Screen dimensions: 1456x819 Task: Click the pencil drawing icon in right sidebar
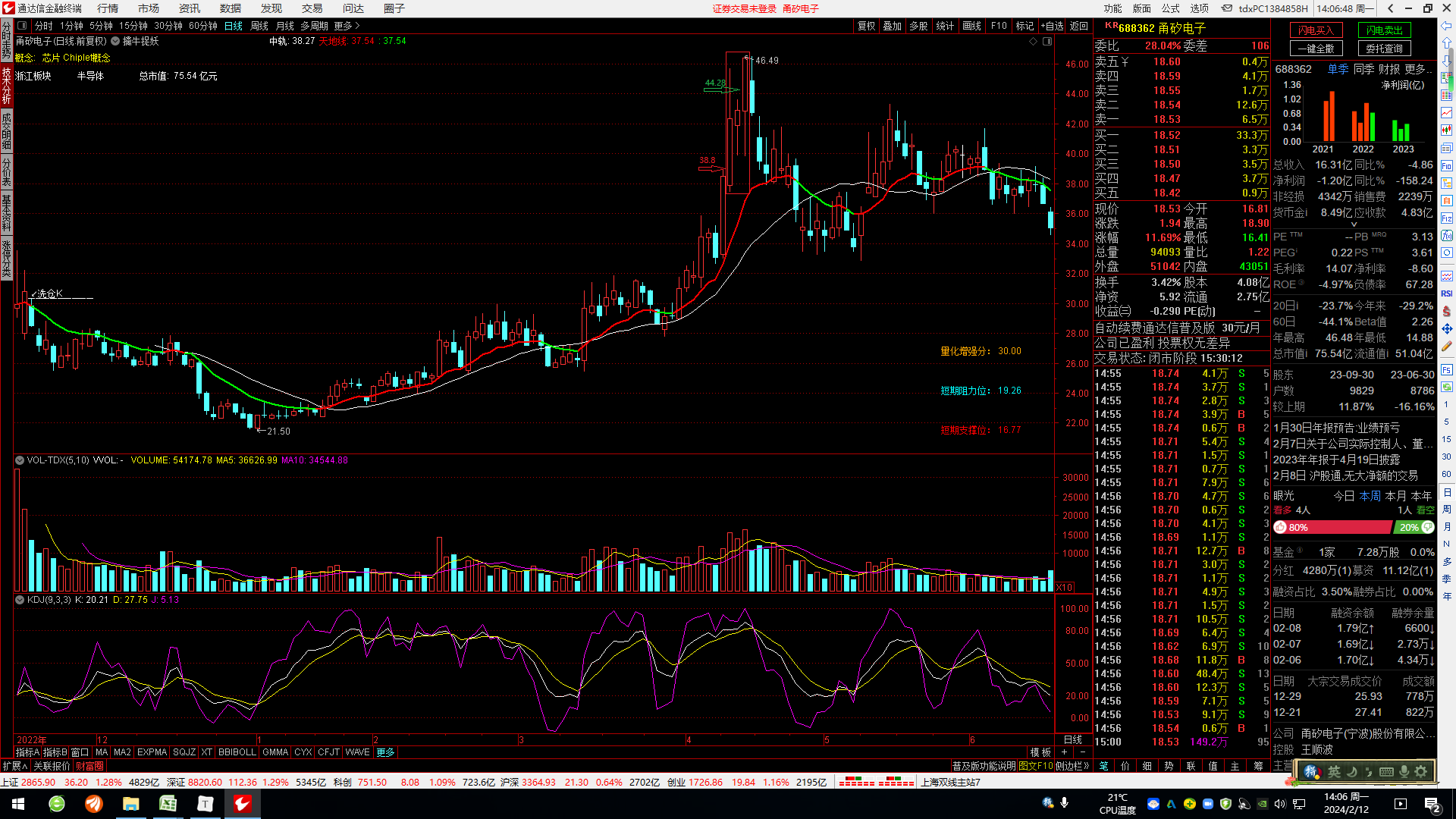point(1446,347)
